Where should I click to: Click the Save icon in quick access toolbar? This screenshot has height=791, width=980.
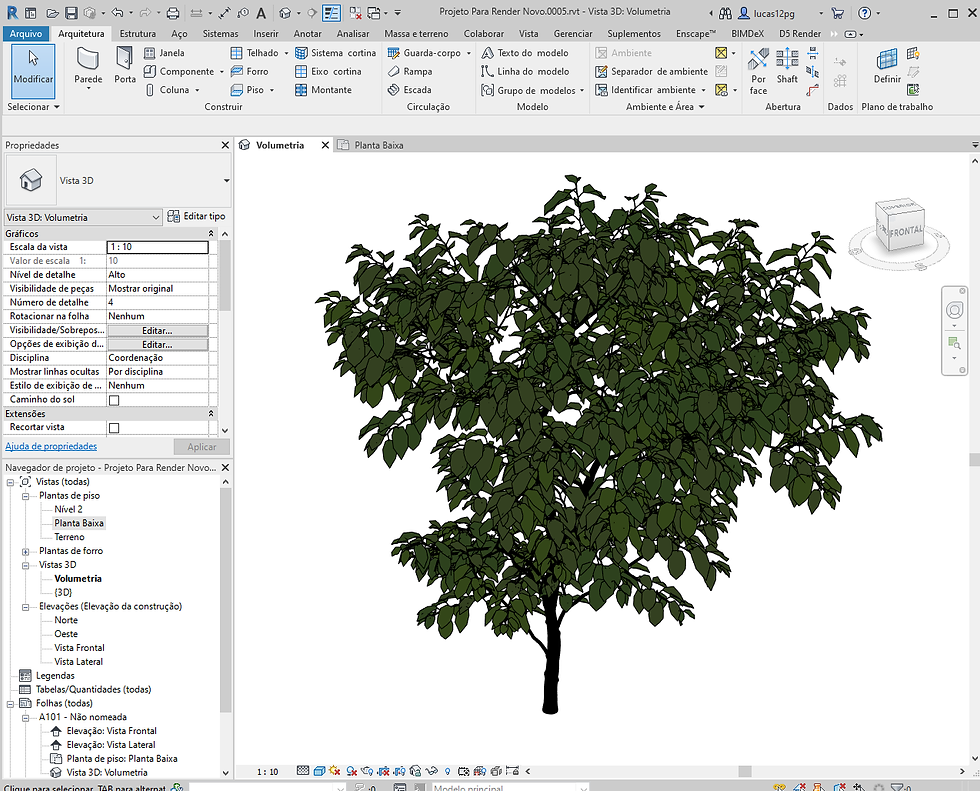coord(71,12)
